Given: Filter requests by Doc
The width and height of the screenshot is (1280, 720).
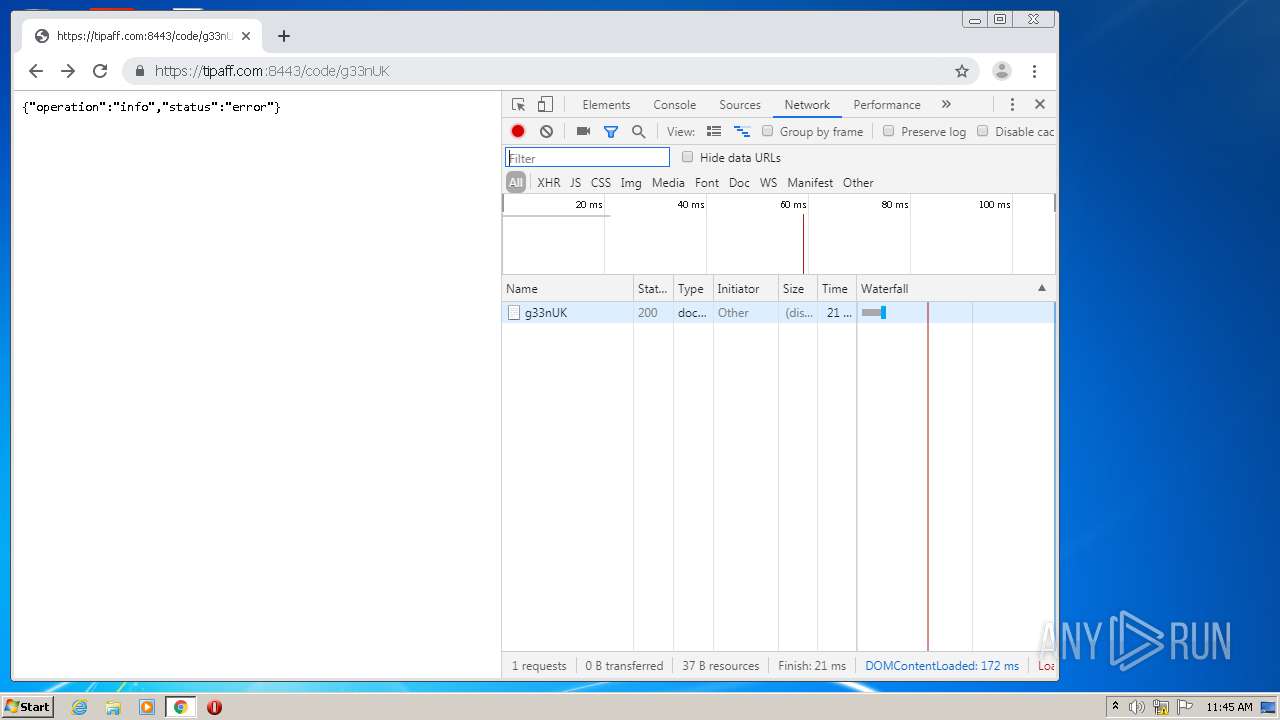Looking at the screenshot, I should click(739, 182).
